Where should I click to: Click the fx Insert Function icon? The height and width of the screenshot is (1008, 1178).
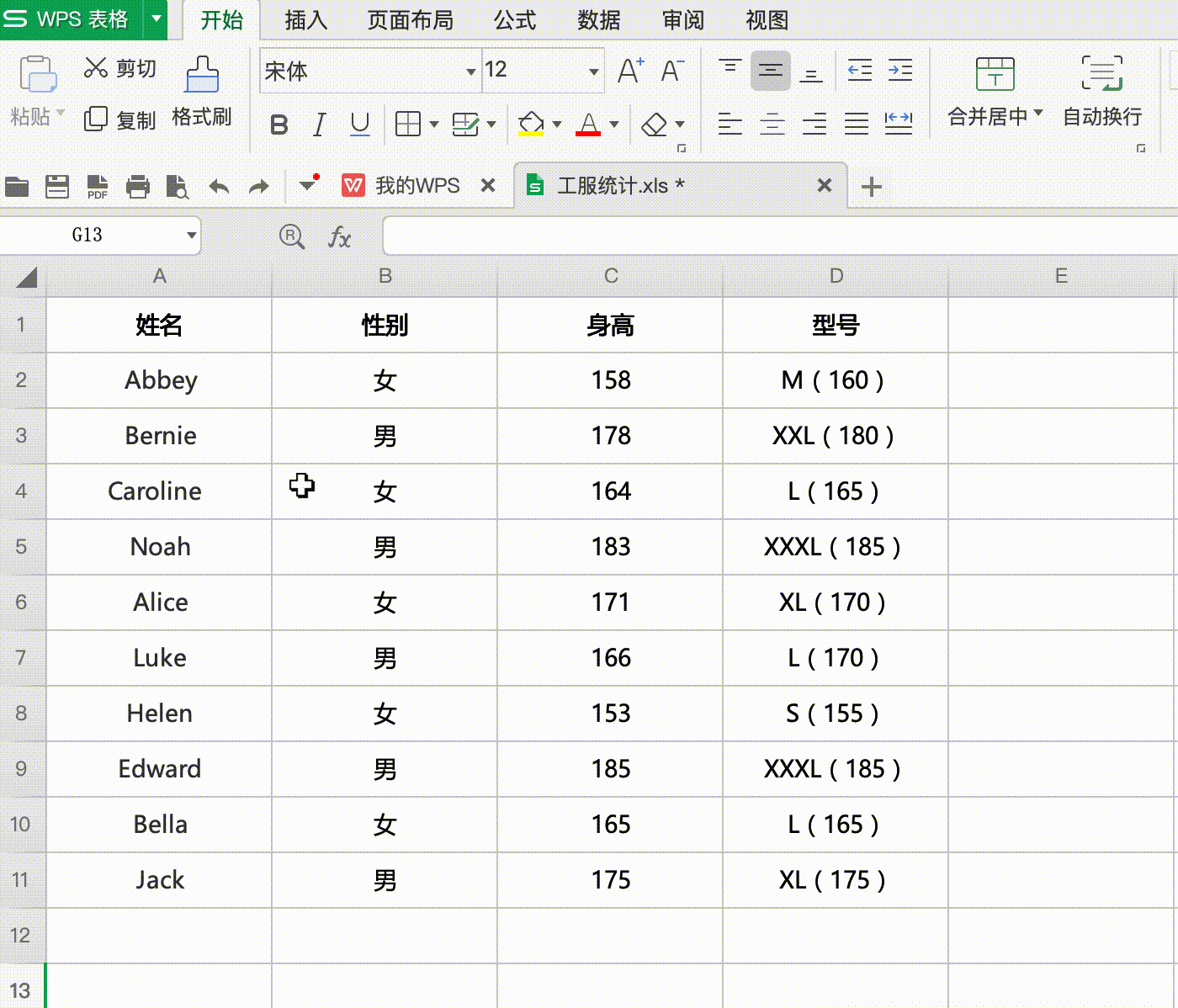tap(339, 236)
